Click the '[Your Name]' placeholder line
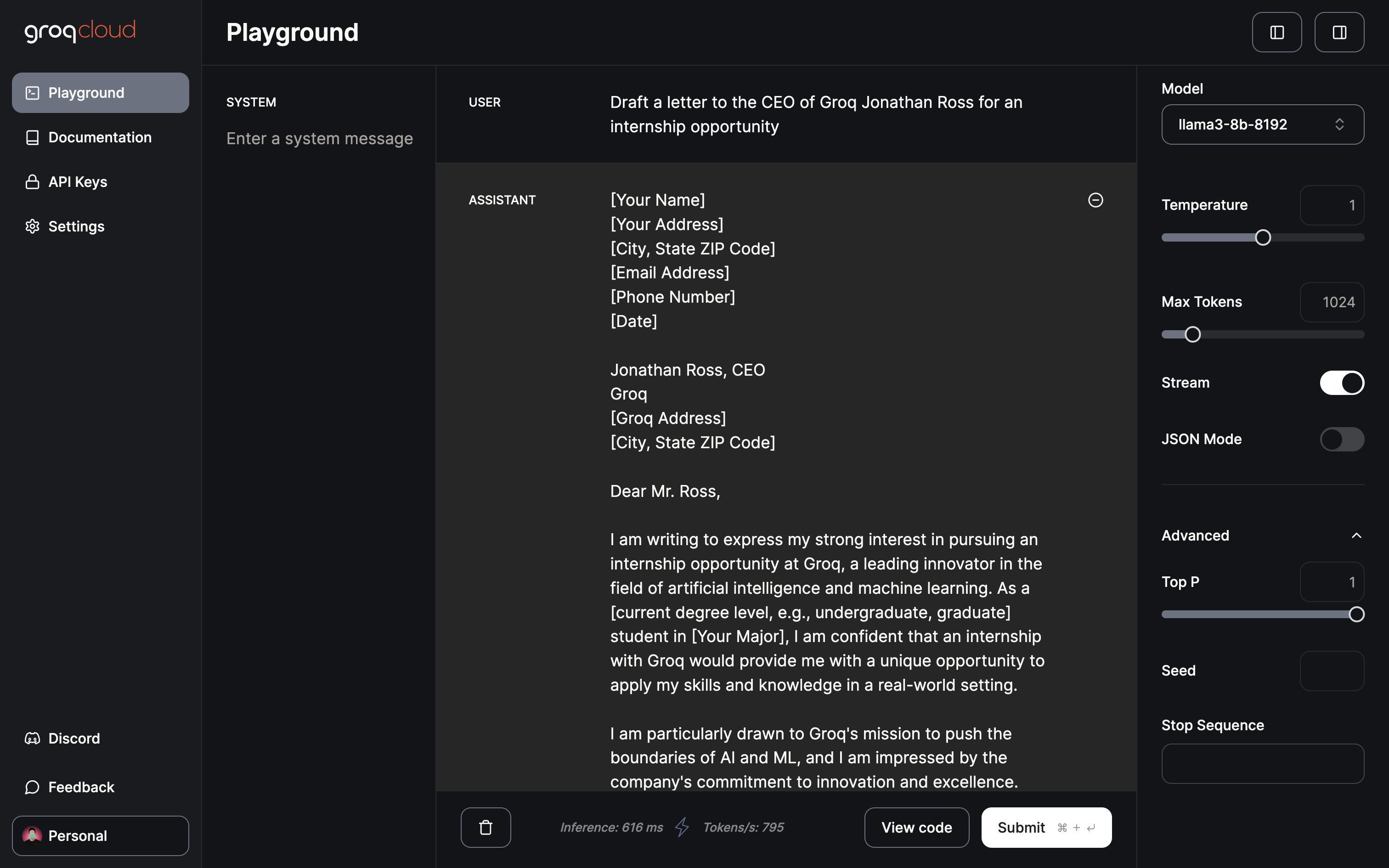1389x868 pixels. tap(657, 200)
